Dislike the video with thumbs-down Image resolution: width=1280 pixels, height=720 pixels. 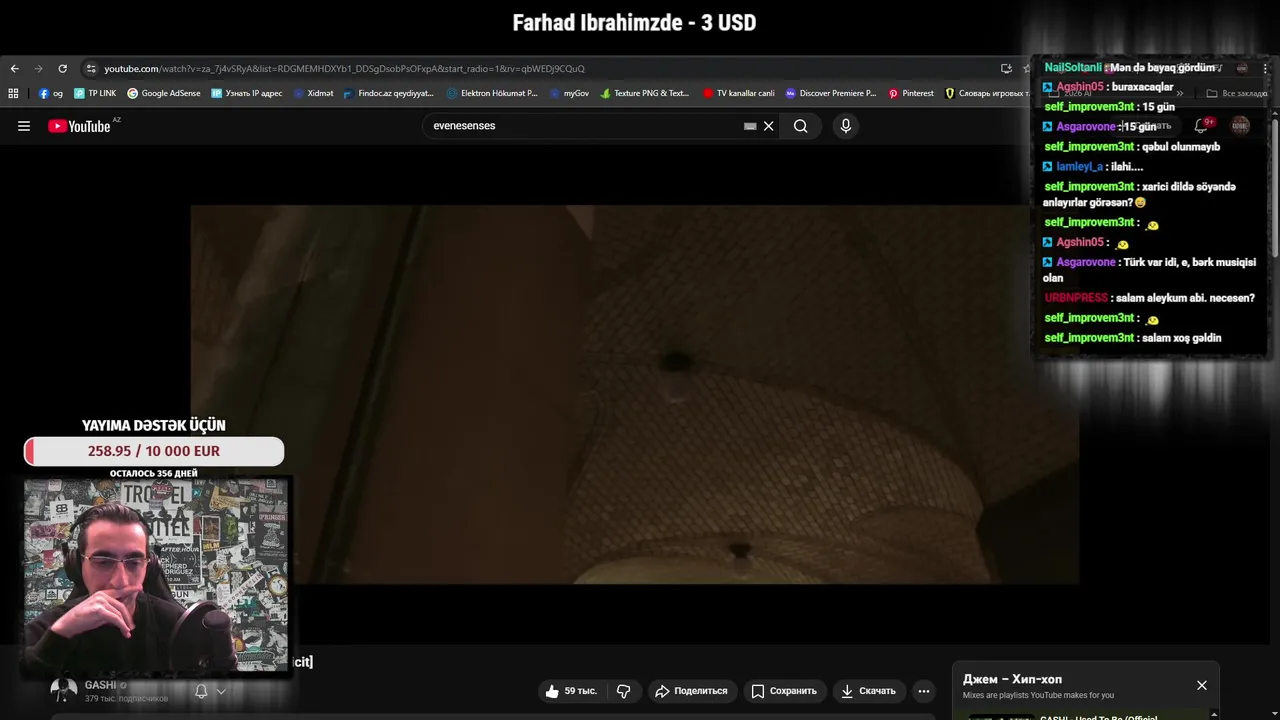point(623,691)
